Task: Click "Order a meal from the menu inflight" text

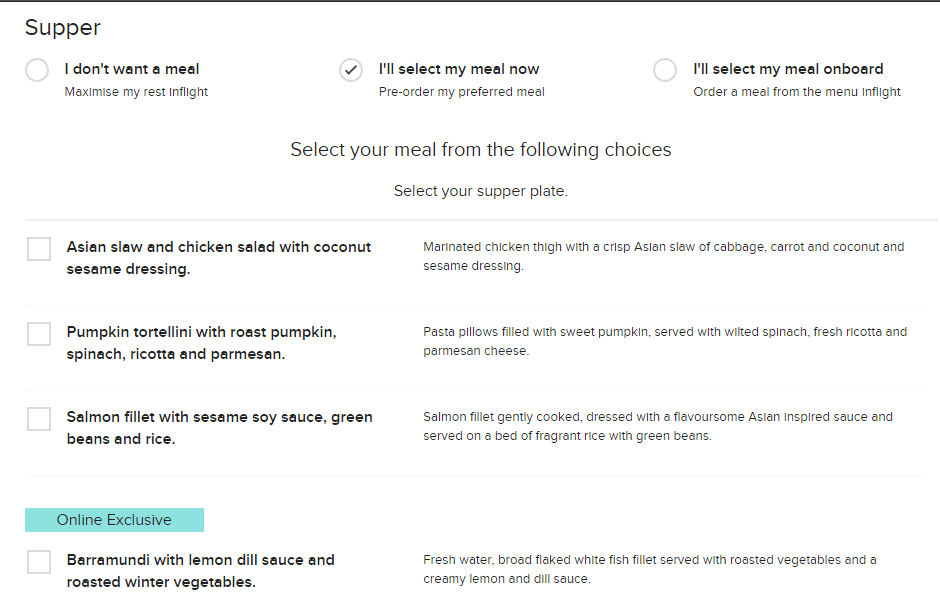Action: click(797, 92)
